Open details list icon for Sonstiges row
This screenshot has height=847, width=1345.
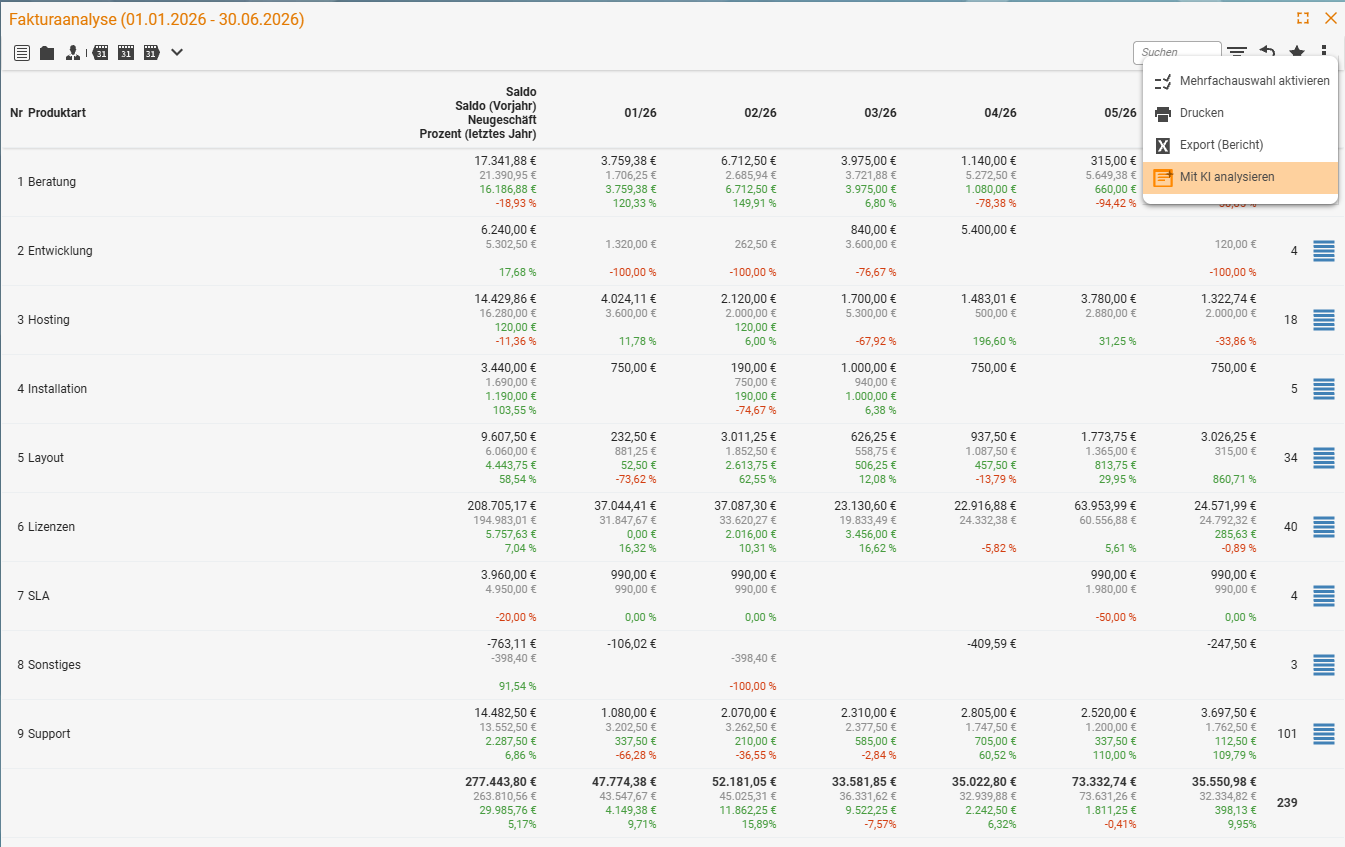1324,665
